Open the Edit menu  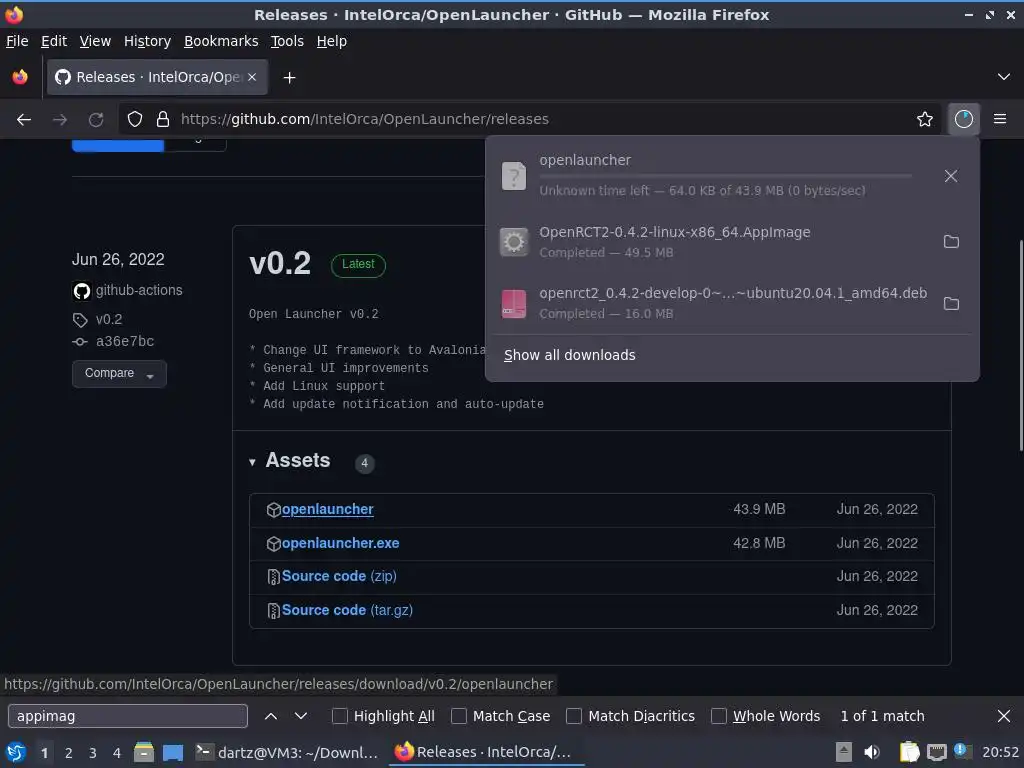click(54, 41)
